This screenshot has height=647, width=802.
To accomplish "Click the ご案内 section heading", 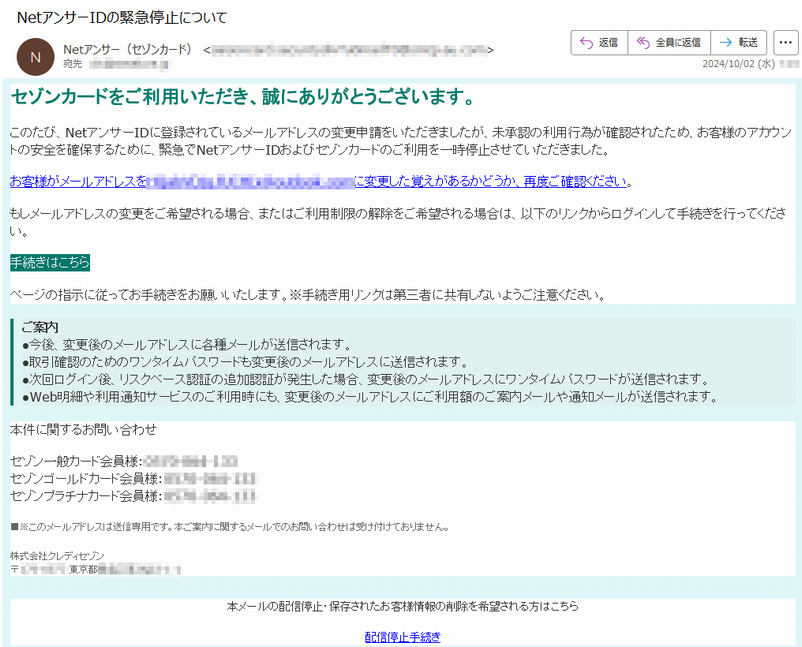I will (40, 327).
